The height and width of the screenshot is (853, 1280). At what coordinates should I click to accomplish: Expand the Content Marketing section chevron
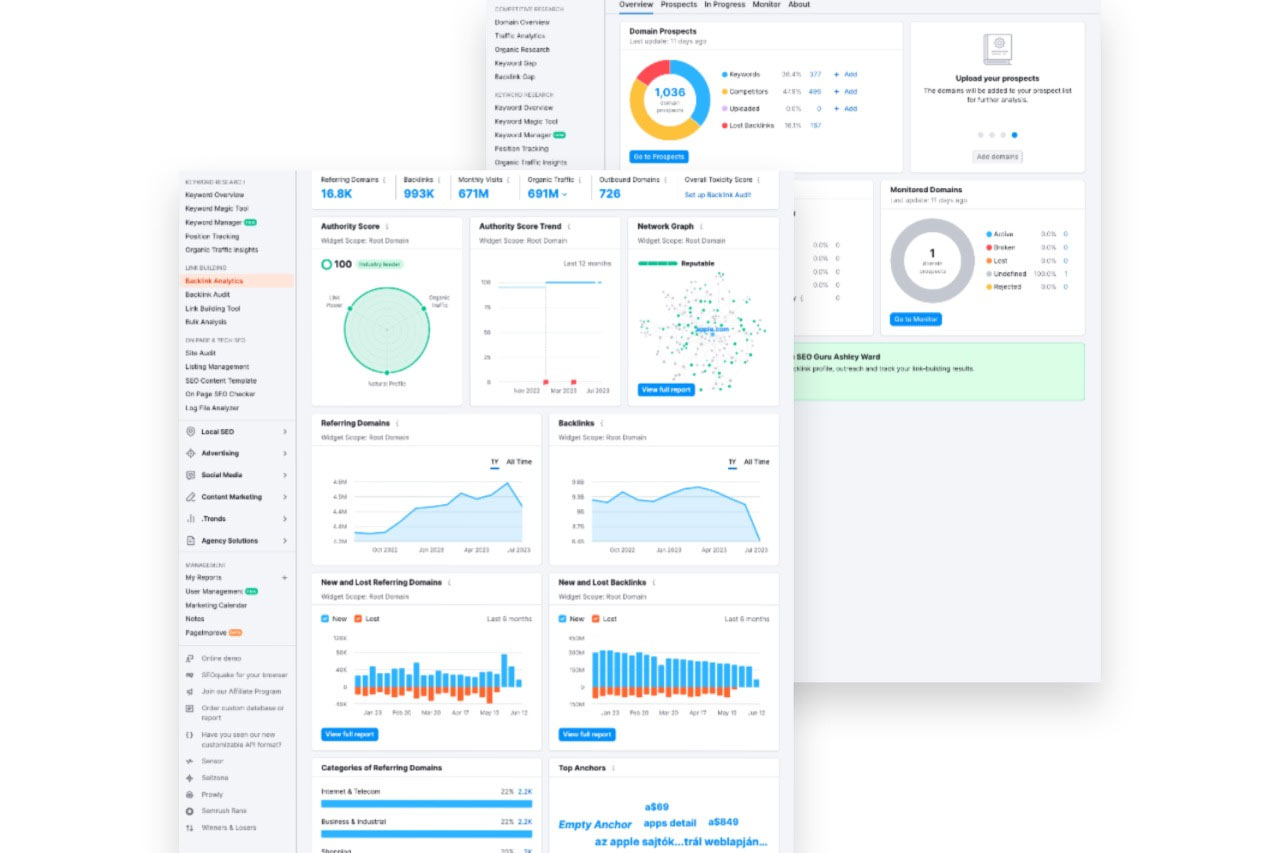[x=284, y=497]
